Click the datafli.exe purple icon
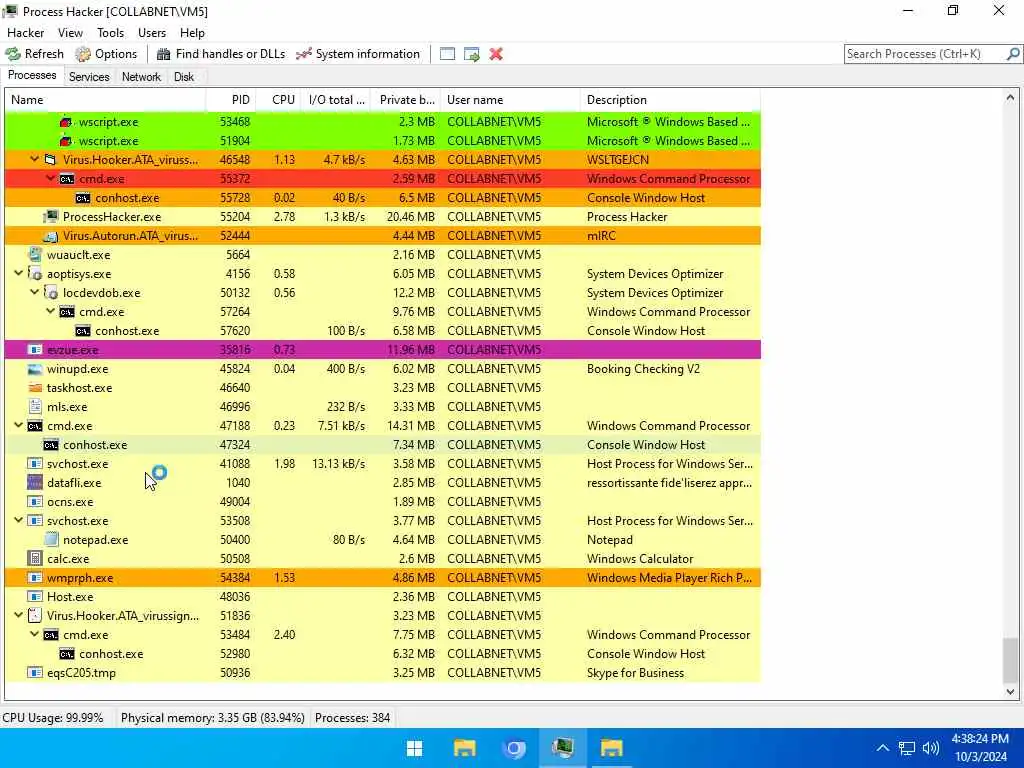 tap(35, 483)
